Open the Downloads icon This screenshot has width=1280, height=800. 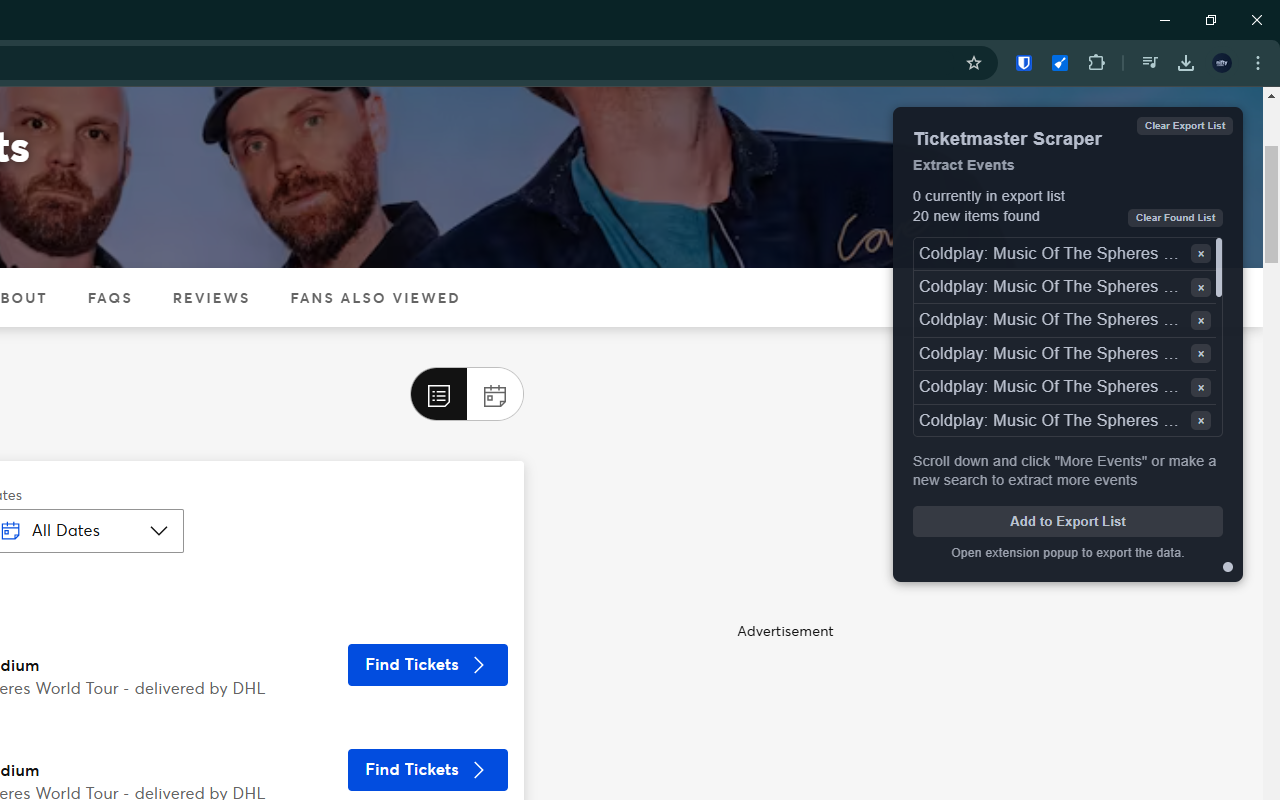coord(1185,62)
